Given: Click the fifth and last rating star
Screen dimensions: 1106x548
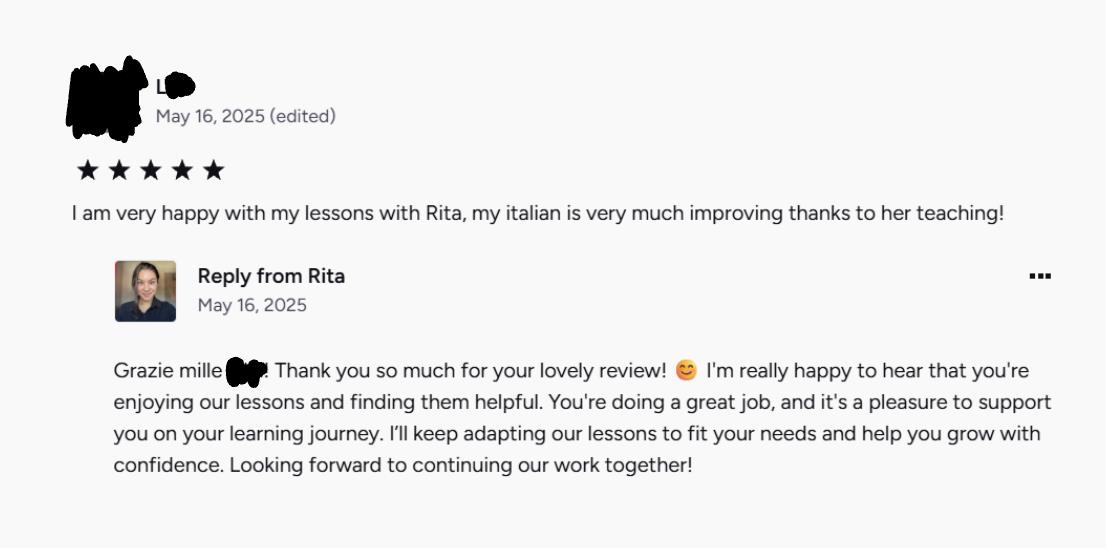Looking at the screenshot, I should tap(213, 170).
